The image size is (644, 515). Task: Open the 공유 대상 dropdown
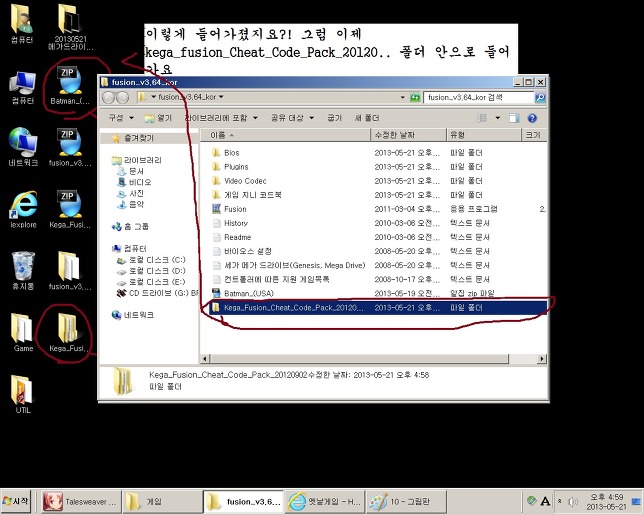(292, 118)
